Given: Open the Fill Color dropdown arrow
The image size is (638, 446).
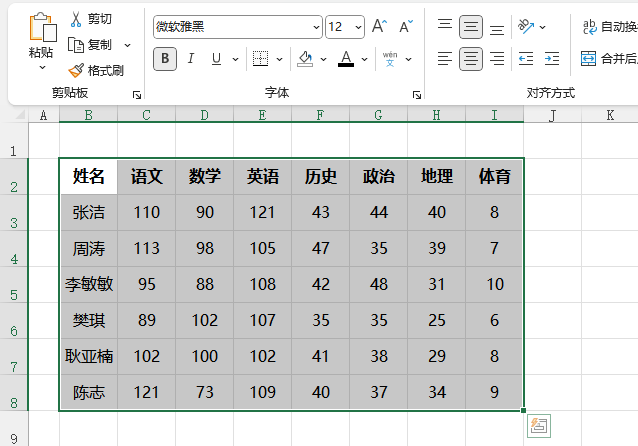Looking at the screenshot, I should pos(323,59).
